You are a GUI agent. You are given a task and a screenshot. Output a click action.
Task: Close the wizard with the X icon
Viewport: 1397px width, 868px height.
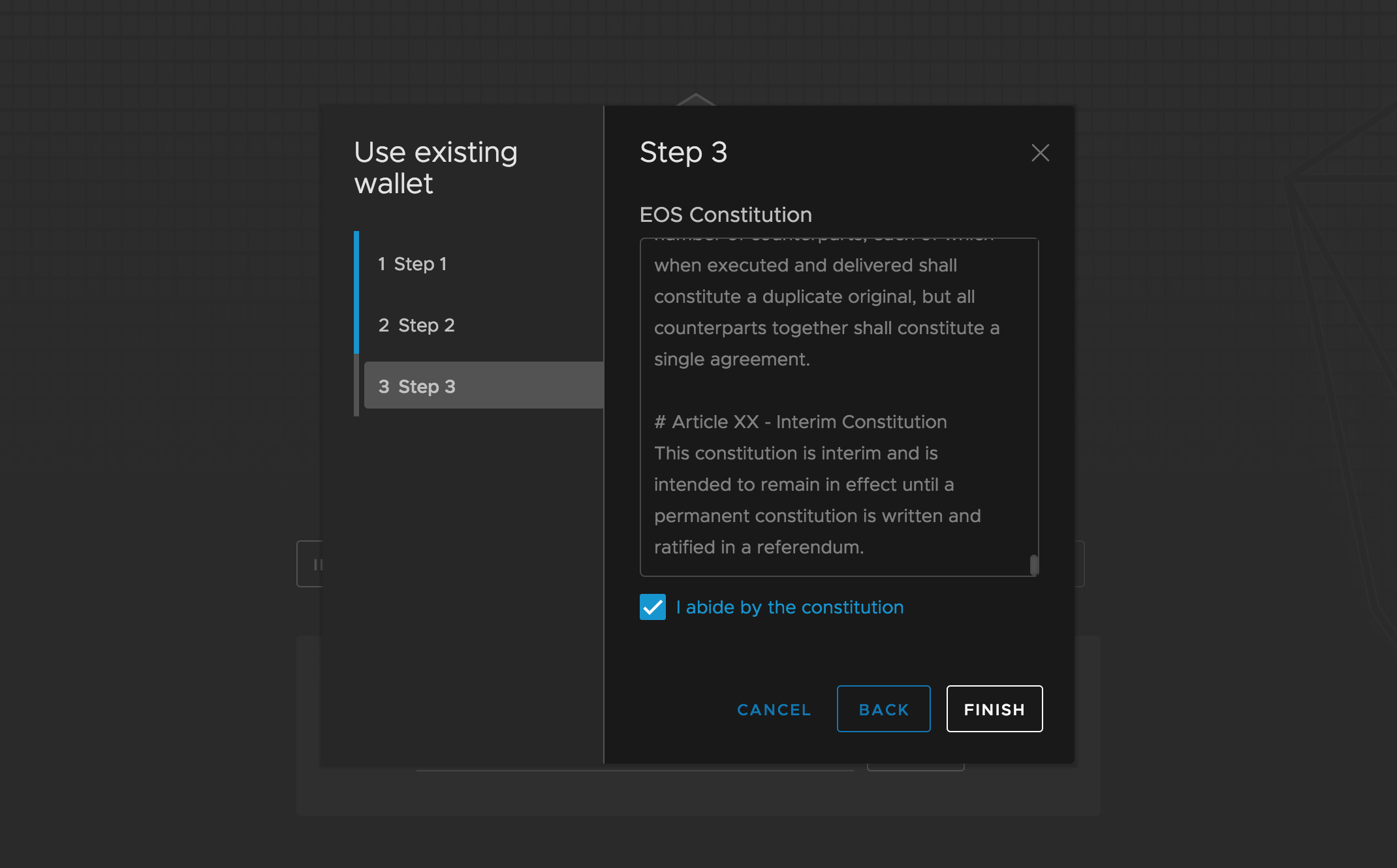coord(1040,153)
